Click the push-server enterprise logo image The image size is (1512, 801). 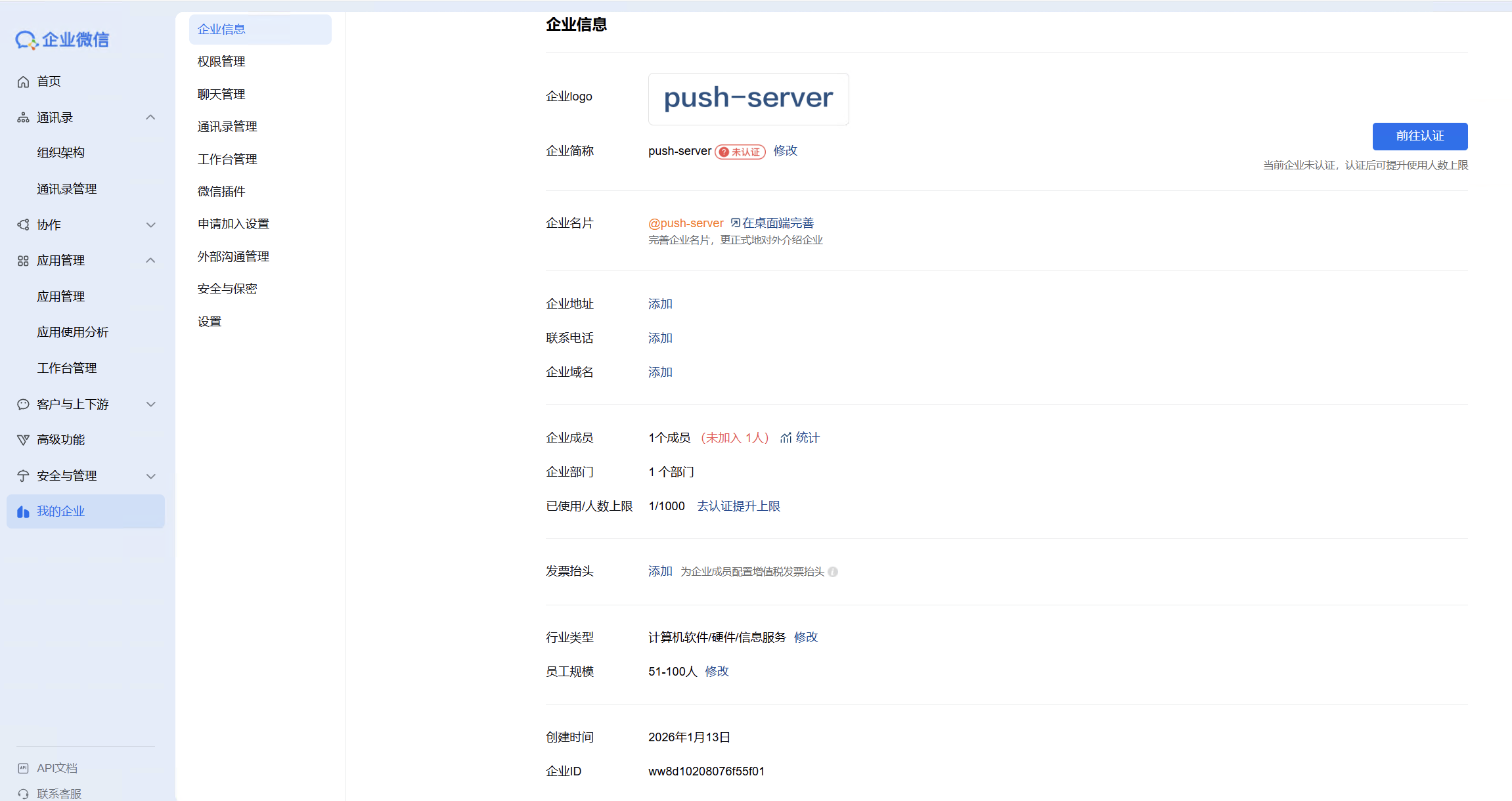[749, 99]
